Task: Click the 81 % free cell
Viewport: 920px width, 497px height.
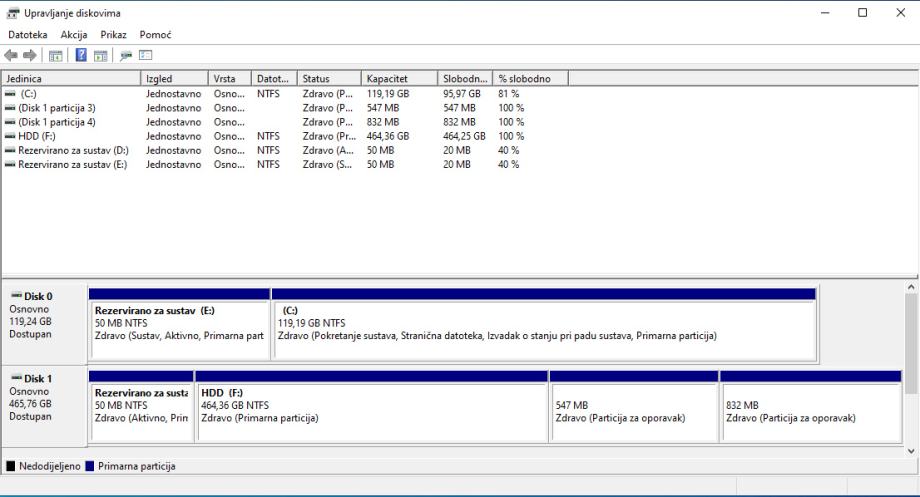Action: tap(509, 93)
